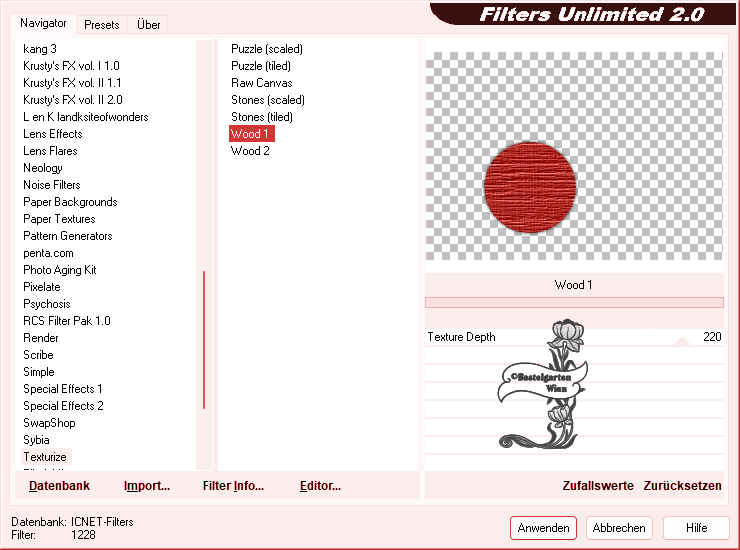The image size is (740, 550).
Task: Open the Datenbank menu
Action: coord(59,486)
